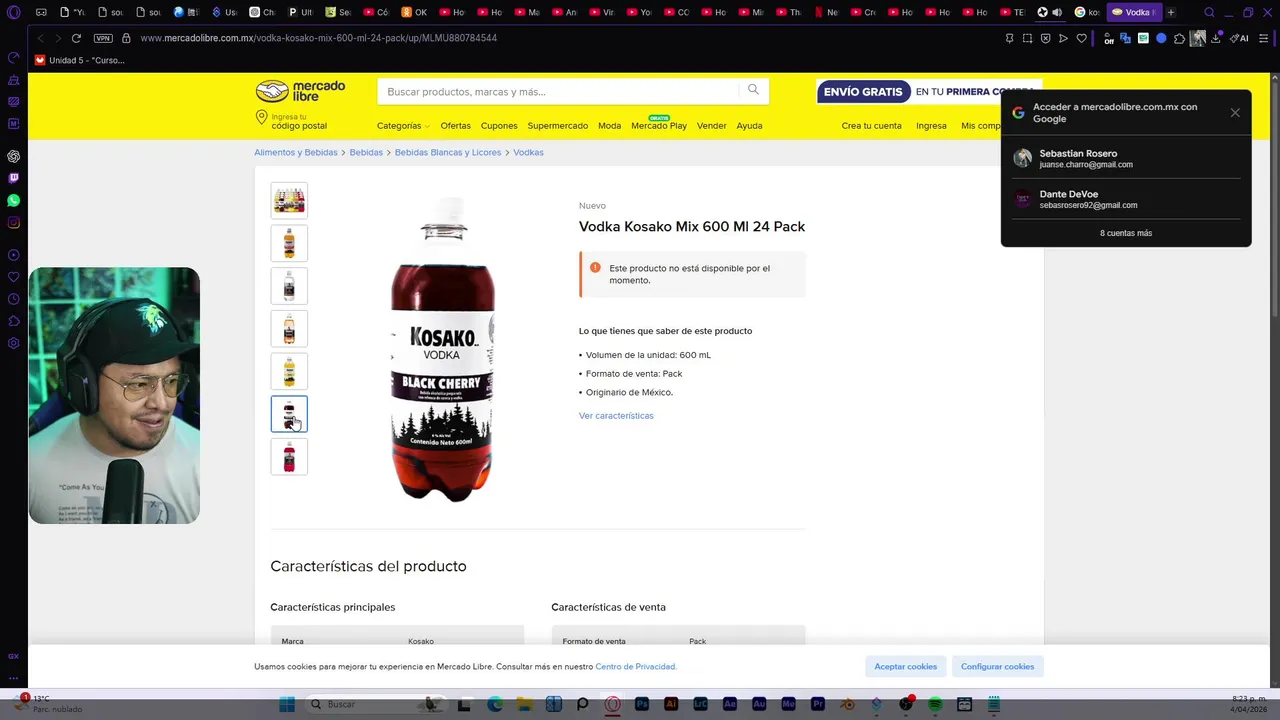Click the VPN badge in address bar
This screenshot has height=720, width=1280.
(103, 38)
